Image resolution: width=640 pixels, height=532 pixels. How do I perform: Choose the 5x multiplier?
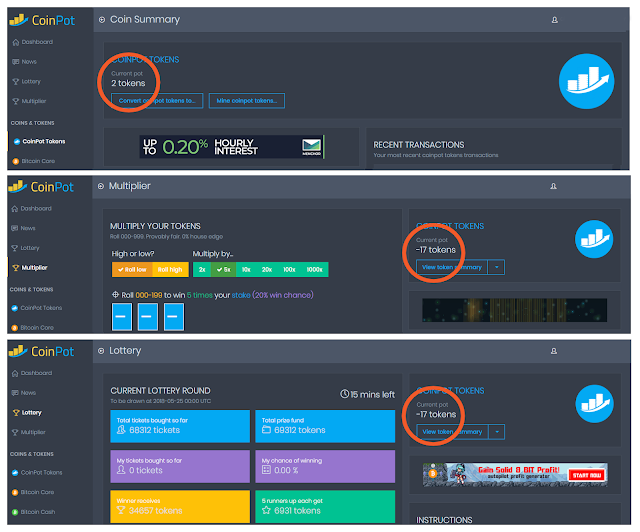click(x=224, y=269)
